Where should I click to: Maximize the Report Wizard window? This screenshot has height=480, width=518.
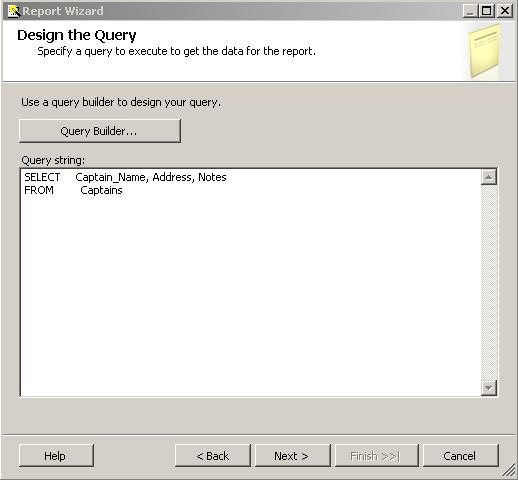(x=486, y=11)
